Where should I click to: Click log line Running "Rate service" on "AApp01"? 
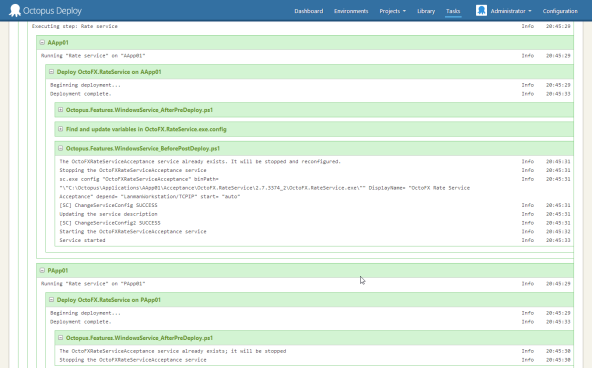click(93, 55)
